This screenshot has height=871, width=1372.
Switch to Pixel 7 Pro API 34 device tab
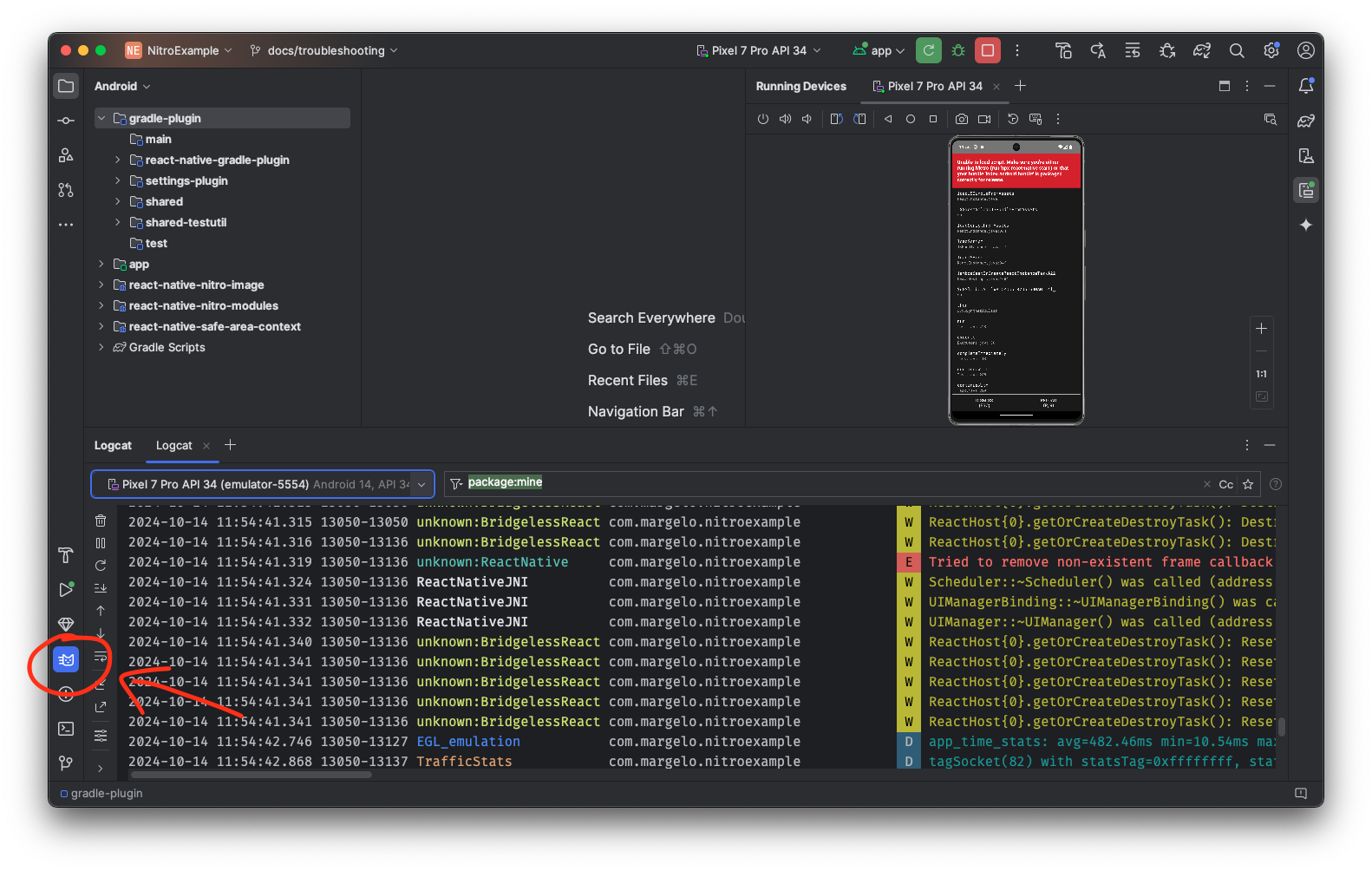click(934, 86)
